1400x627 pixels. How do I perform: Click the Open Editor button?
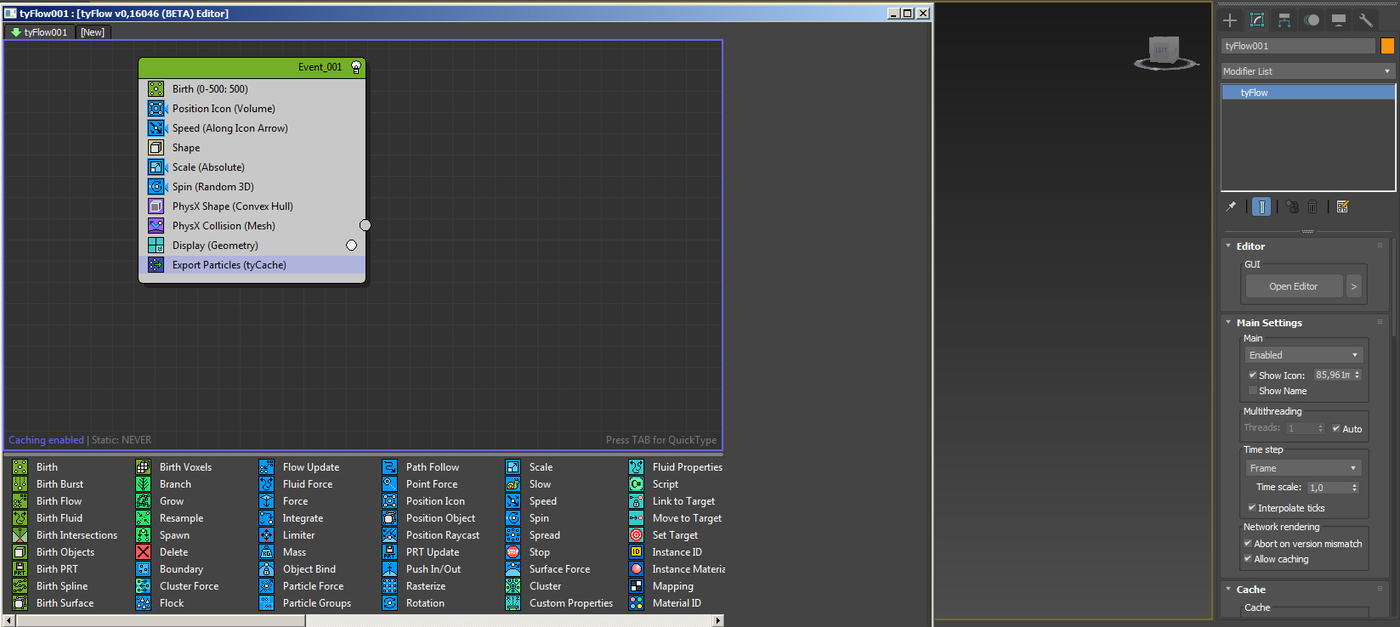[1293, 287]
